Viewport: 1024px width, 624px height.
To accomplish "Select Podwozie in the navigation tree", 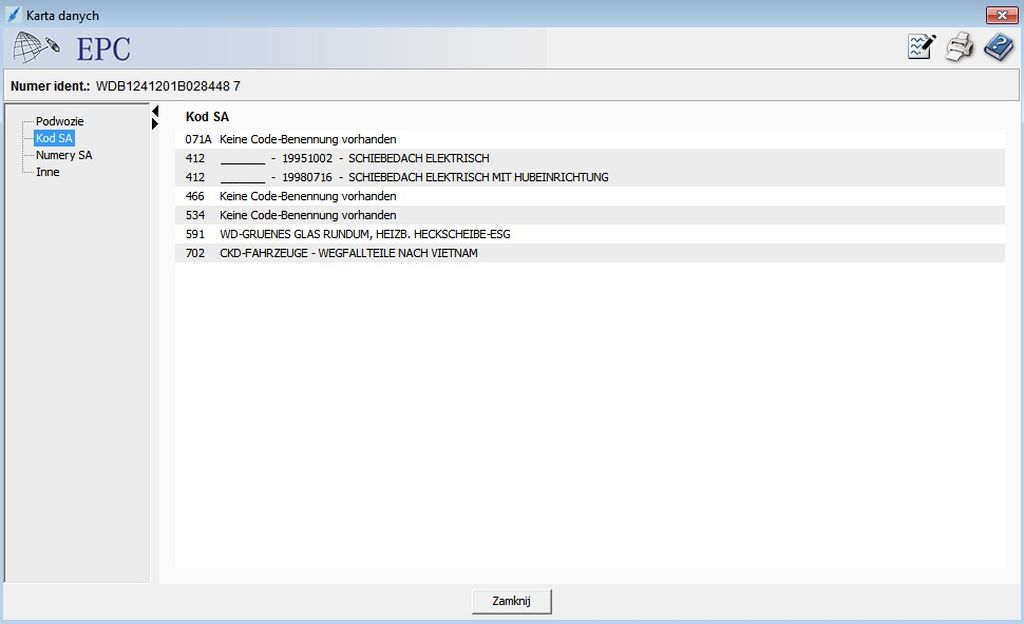I will 60,121.
